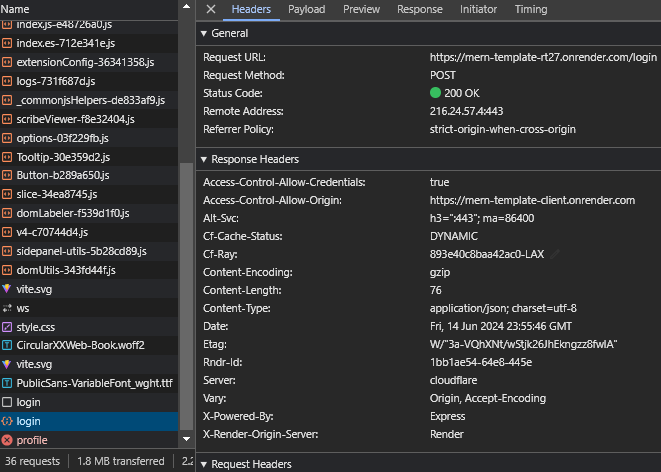Click the red error icon beside profile

point(7,440)
